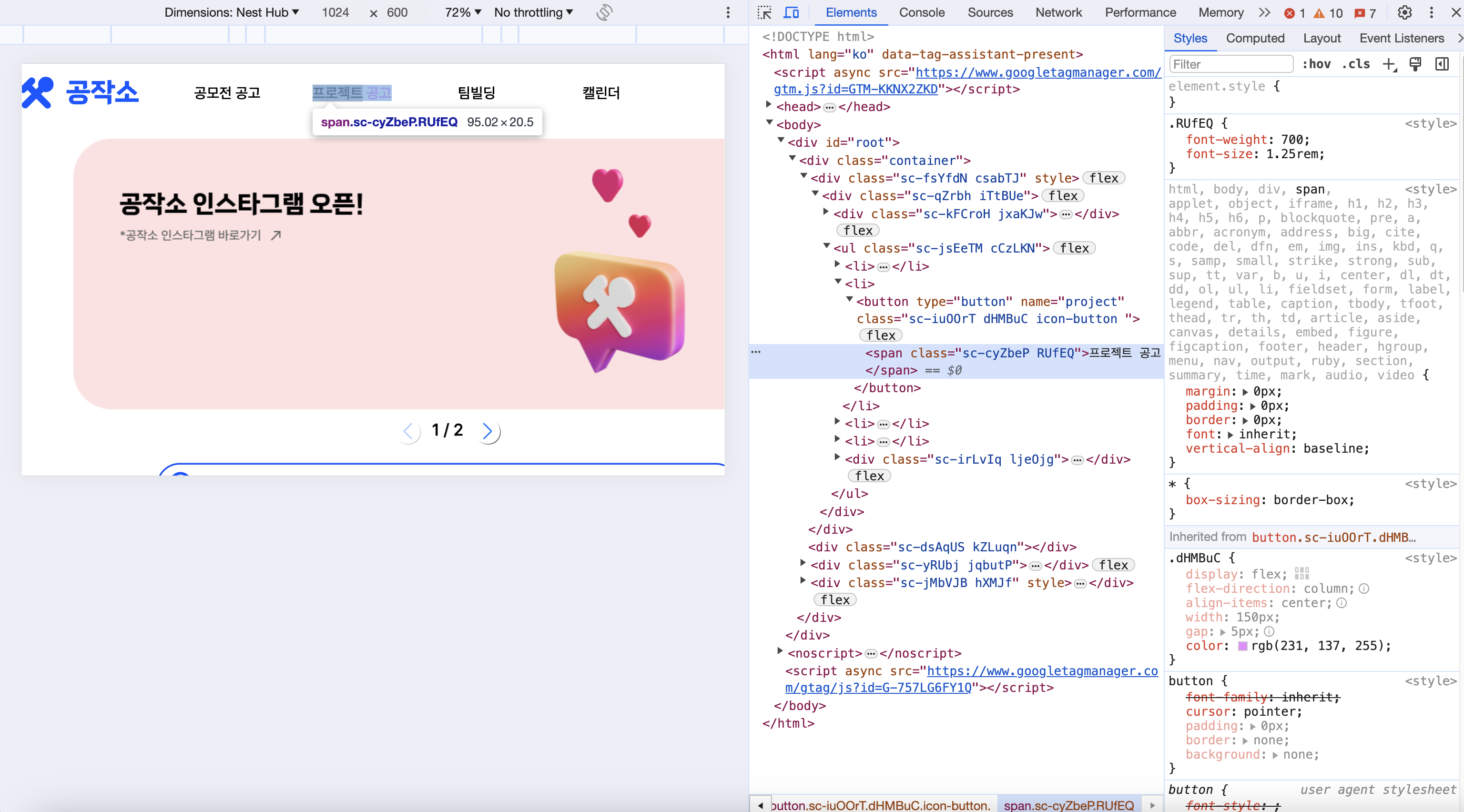Image resolution: width=1464 pixels, height=812 pixels.
Task: Click the rotate screen orientation icon
Action: (x=604, y=12)
